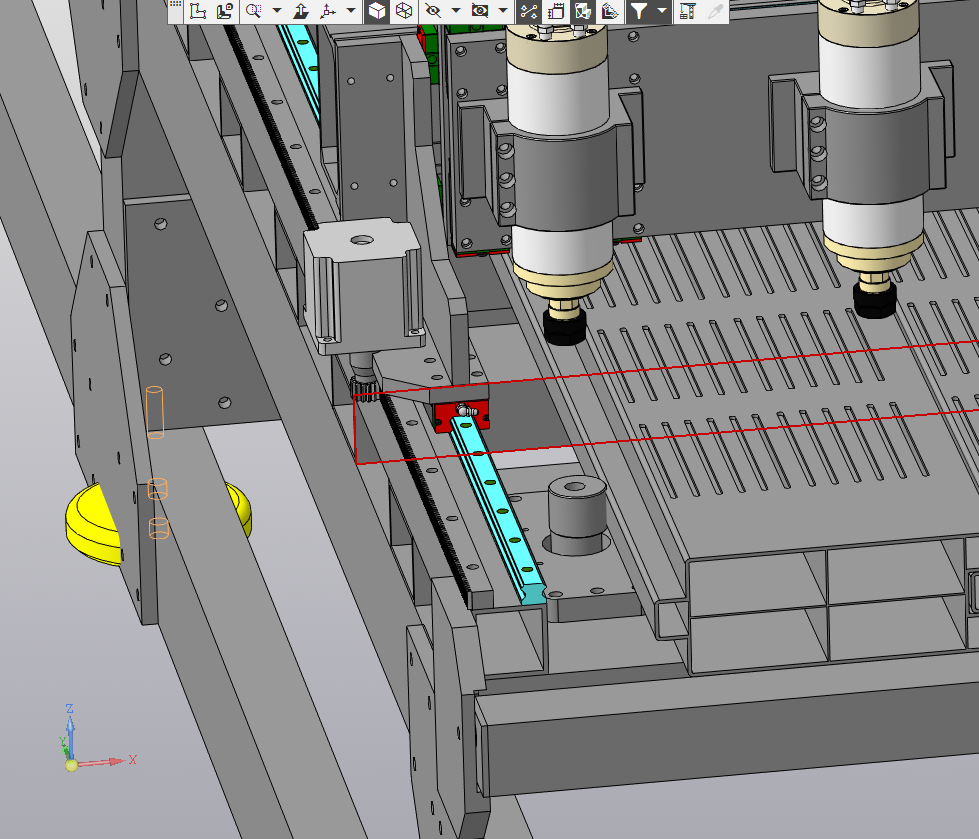This screenshot has width=979, height=839.
Task: Open the view orientation dropdown arrow
Action: (x=351, y=11)
